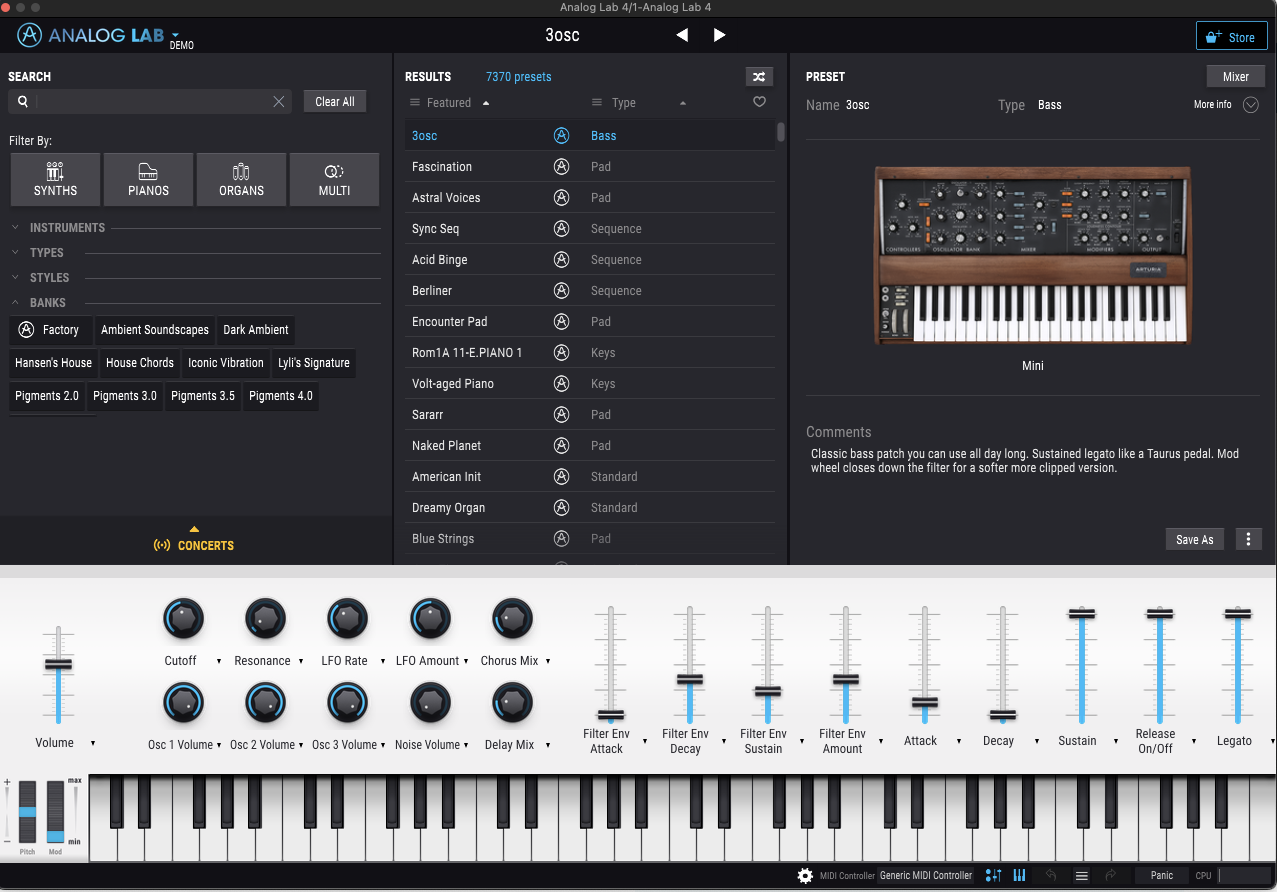This screenshot has height=892, width=1277.
Task: Turn the Cutoff knob
Action: (183, 620)
